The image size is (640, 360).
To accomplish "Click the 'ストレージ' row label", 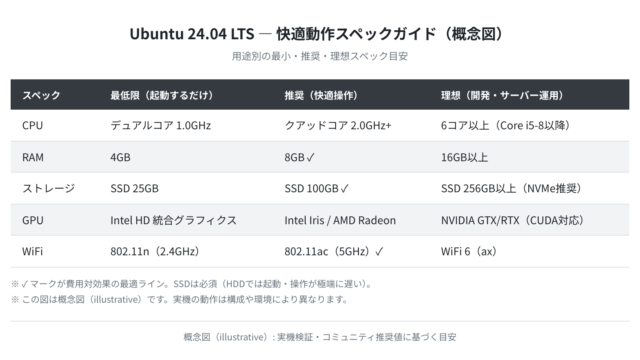I will click(x=49, y=188).
